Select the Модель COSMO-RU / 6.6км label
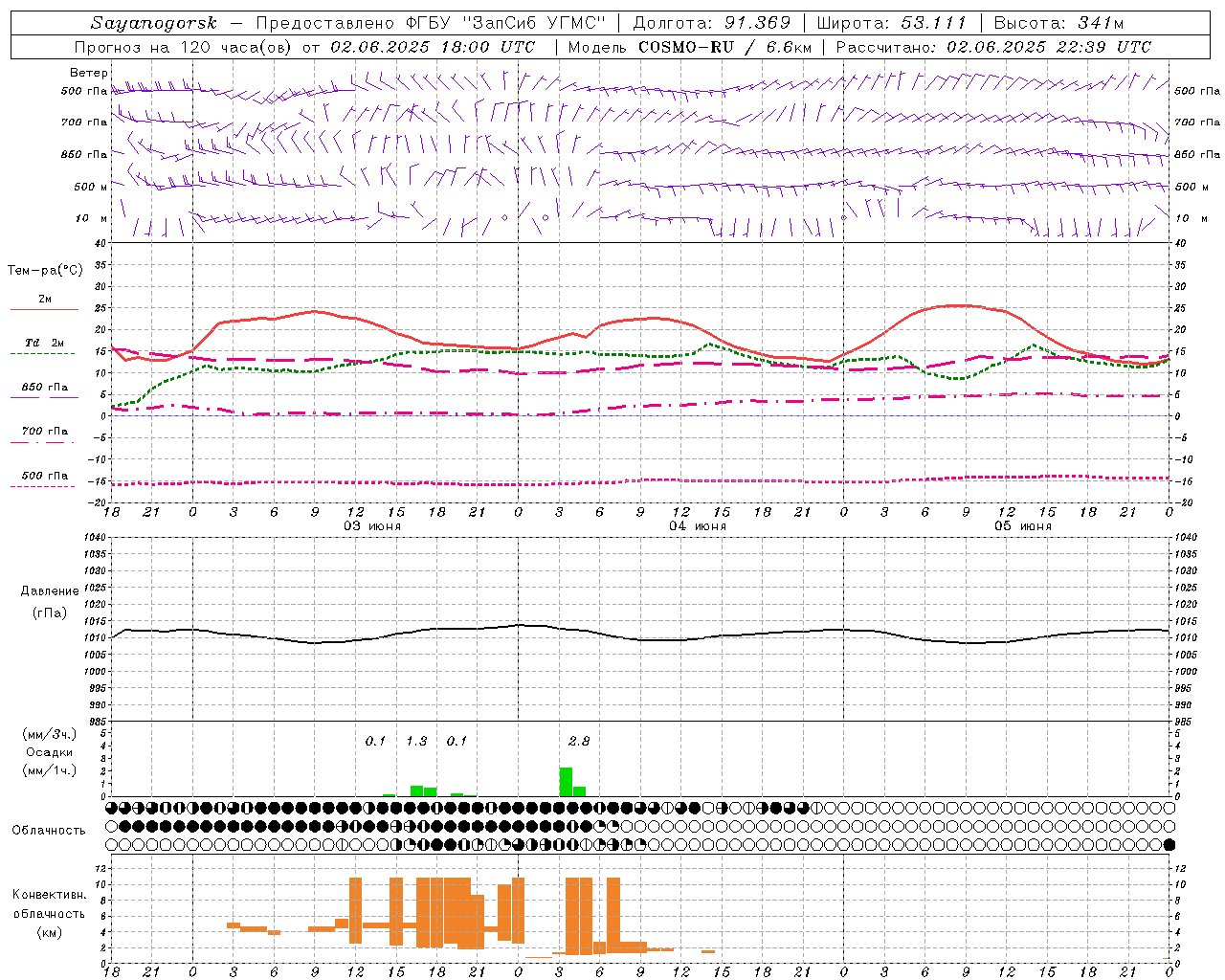 690,47
